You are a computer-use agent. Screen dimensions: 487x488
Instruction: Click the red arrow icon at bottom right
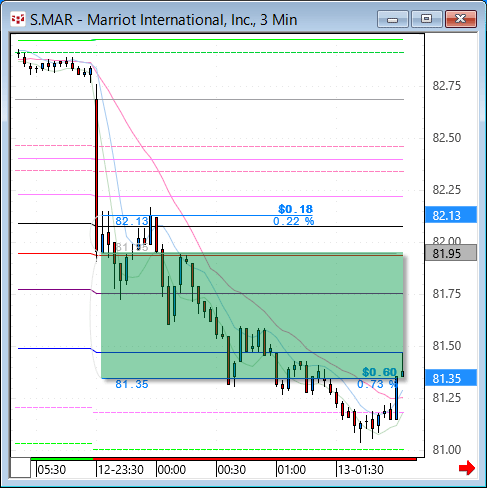click(467, 468)
